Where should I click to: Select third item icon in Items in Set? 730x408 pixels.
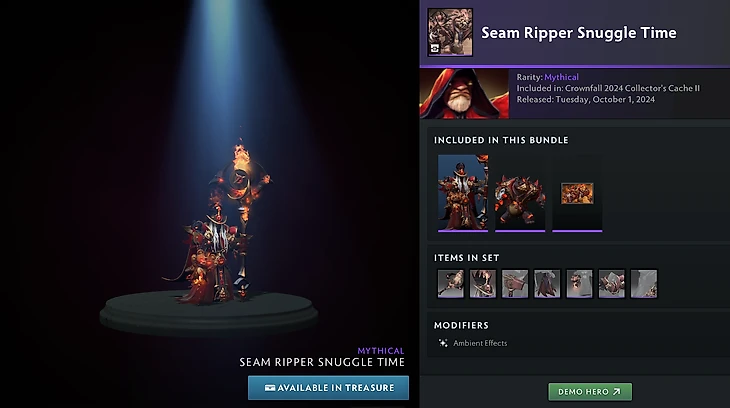click(x=515, y=284)
